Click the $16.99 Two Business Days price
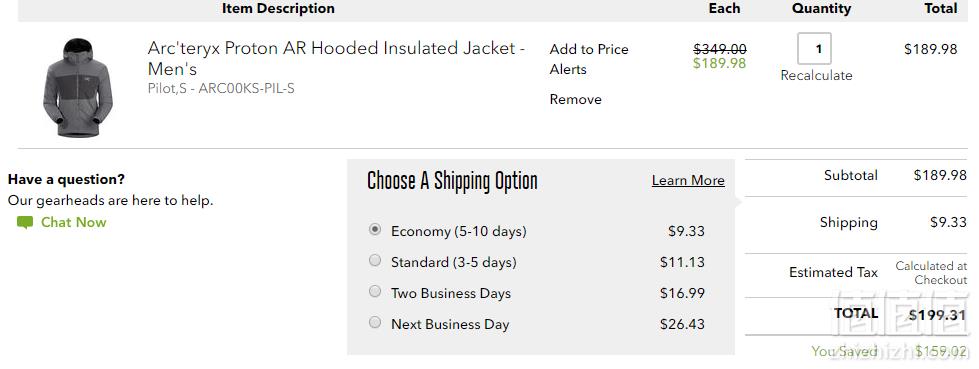 pyautogui.click(x=682, y=293)
